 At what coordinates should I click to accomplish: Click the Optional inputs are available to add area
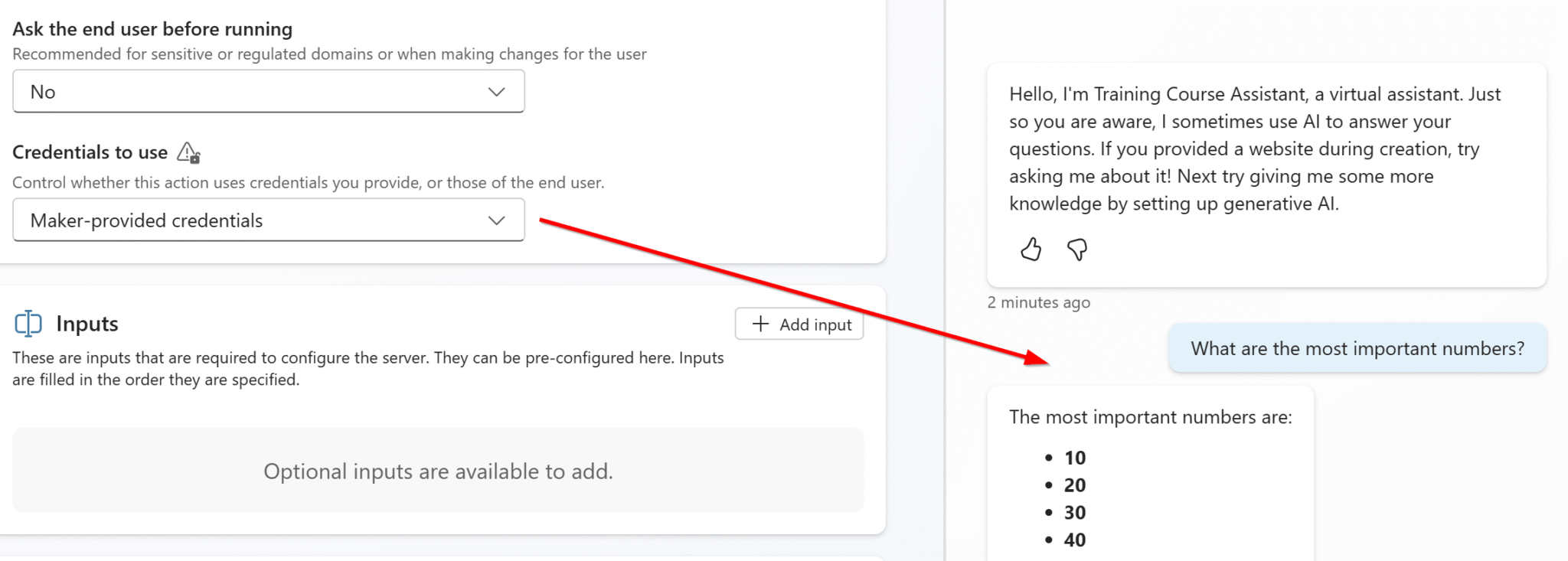click(x=439, y=471)
